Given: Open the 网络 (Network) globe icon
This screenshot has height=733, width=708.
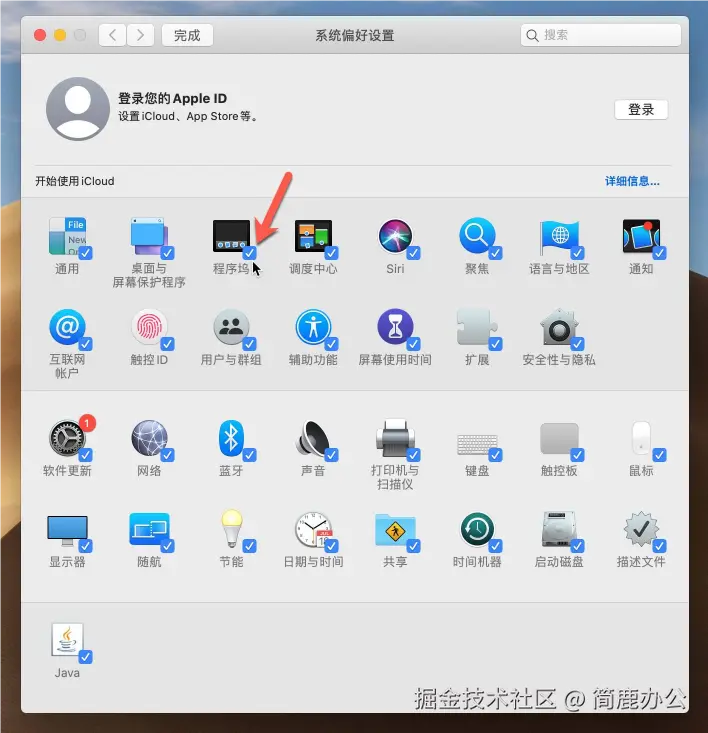Looking at the screenshot, I should click(x=149, y=438).
